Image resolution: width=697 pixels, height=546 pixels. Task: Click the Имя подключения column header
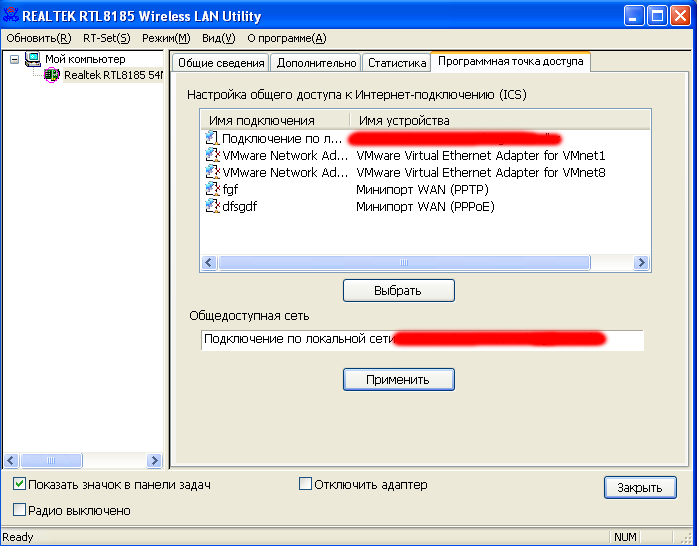[x=275, y=120]
